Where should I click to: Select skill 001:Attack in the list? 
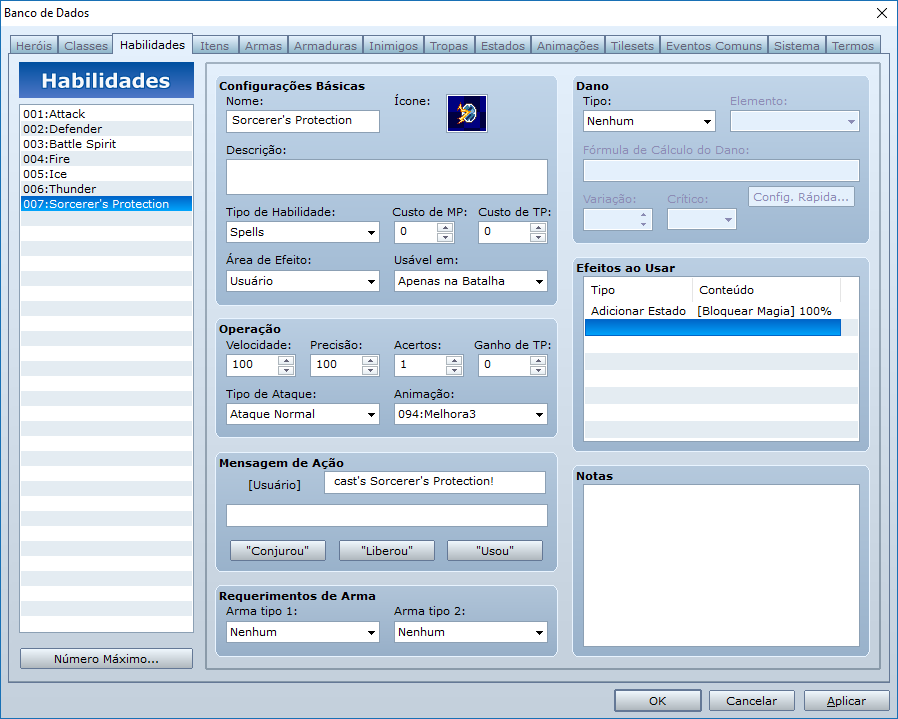point(107,113)
